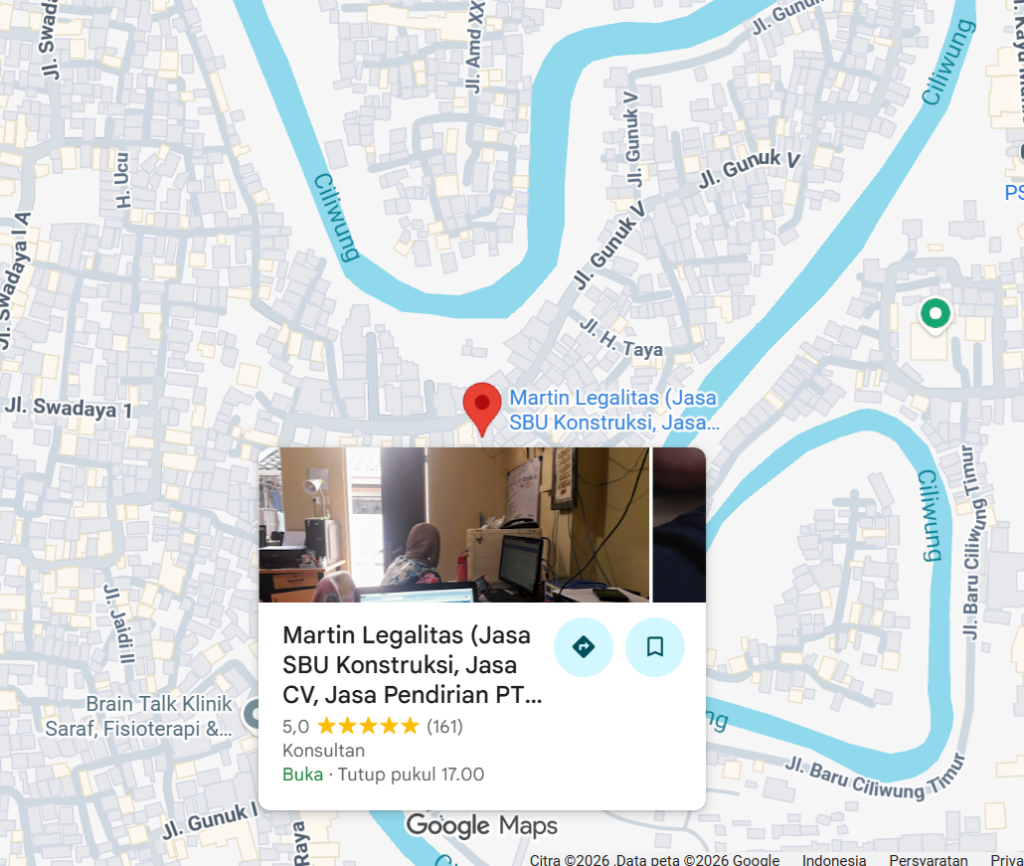Open the Martin Legalitas card title
Screen dimensions: 1024x866
coord(412,665)
